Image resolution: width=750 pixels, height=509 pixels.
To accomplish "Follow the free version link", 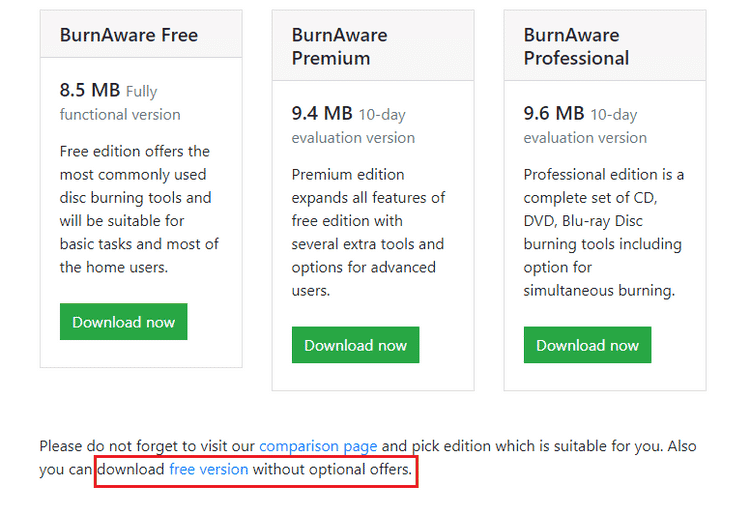I will pyautogui.click(x=208, y=469).
